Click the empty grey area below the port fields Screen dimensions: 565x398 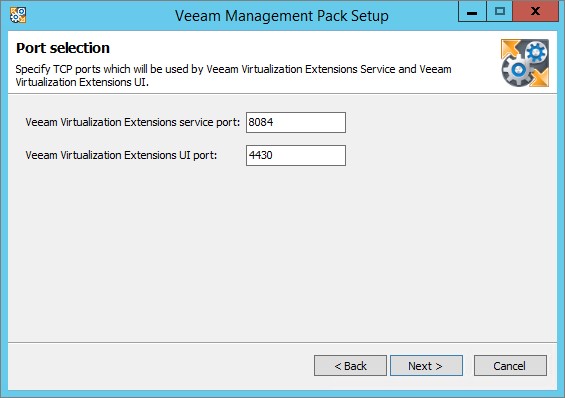click(x=282, y=252)
